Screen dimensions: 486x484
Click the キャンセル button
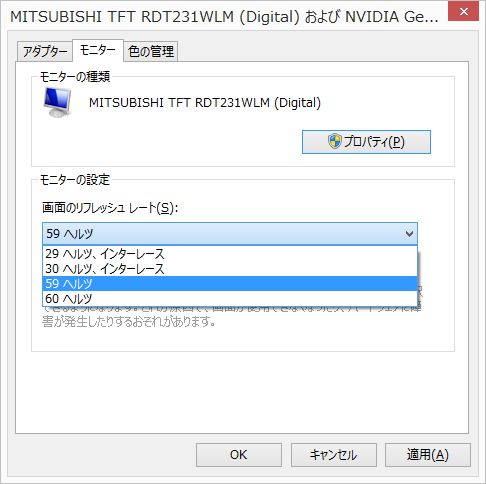(x=334, y=455)
